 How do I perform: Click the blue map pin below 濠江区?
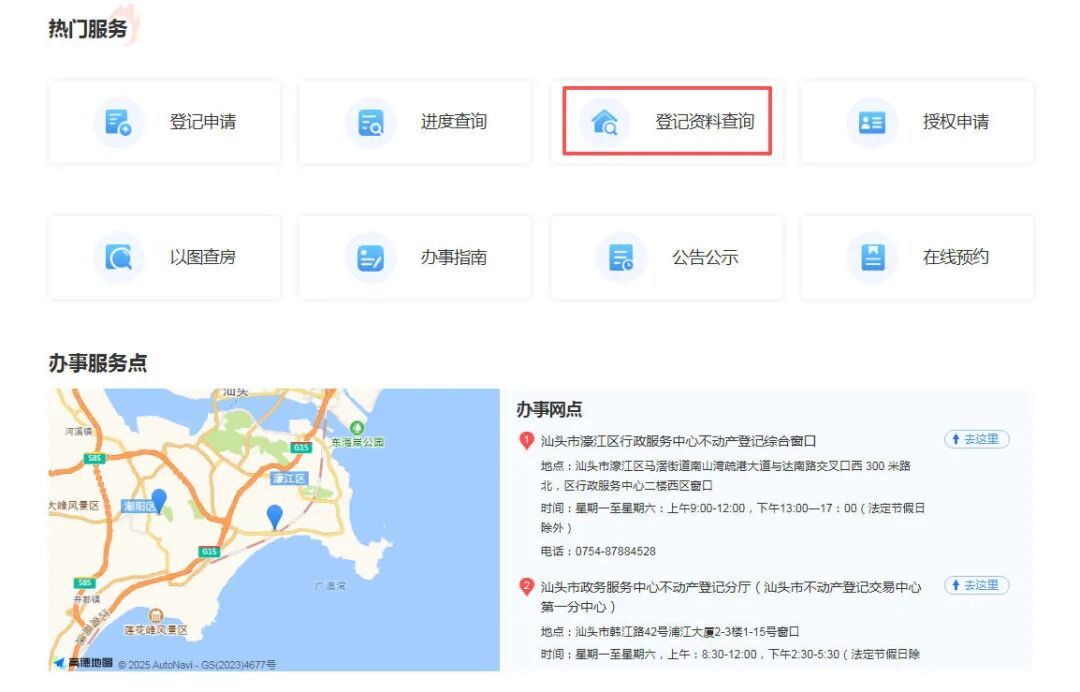275,516
